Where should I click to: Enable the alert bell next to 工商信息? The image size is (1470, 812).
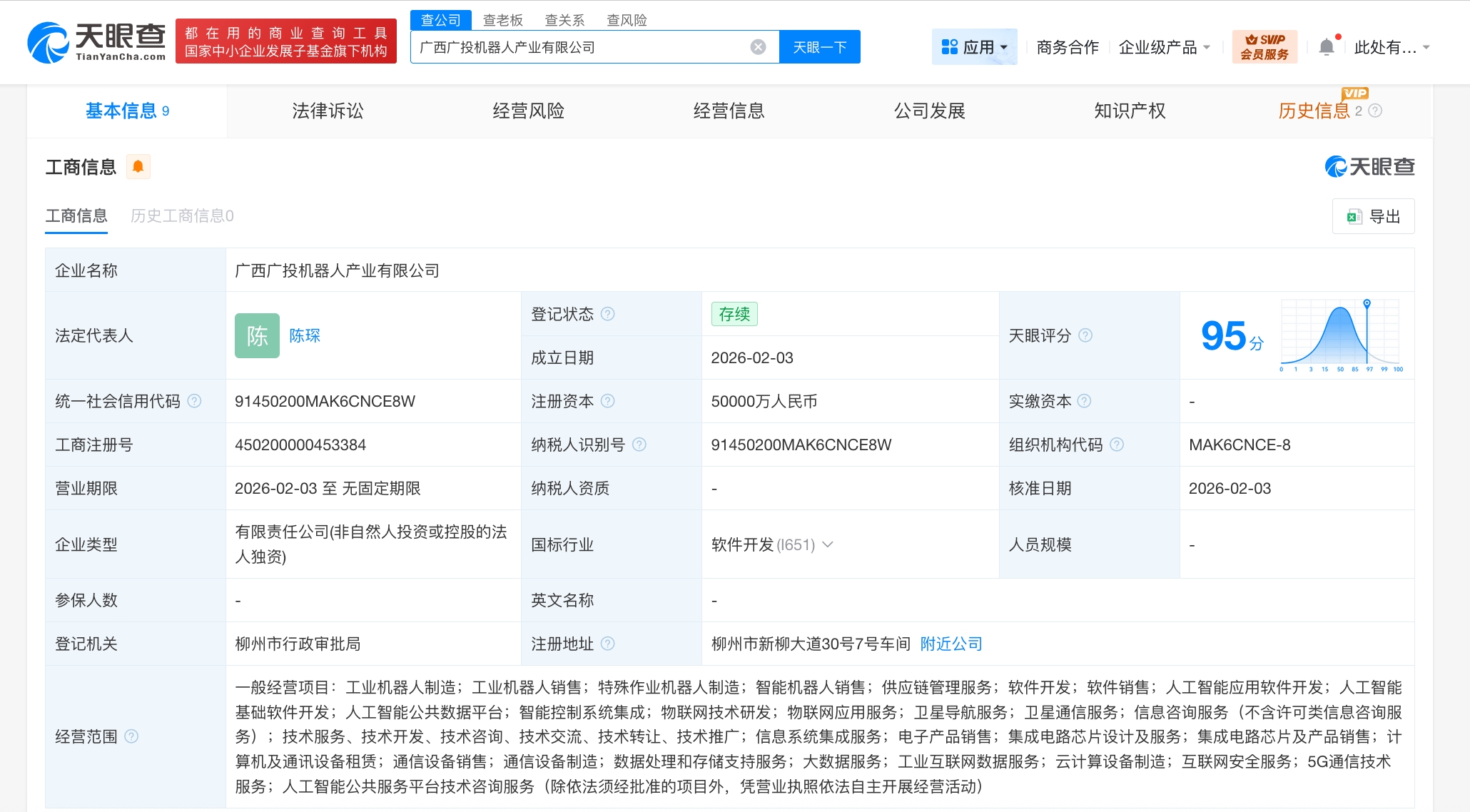(x=138, y=166)
